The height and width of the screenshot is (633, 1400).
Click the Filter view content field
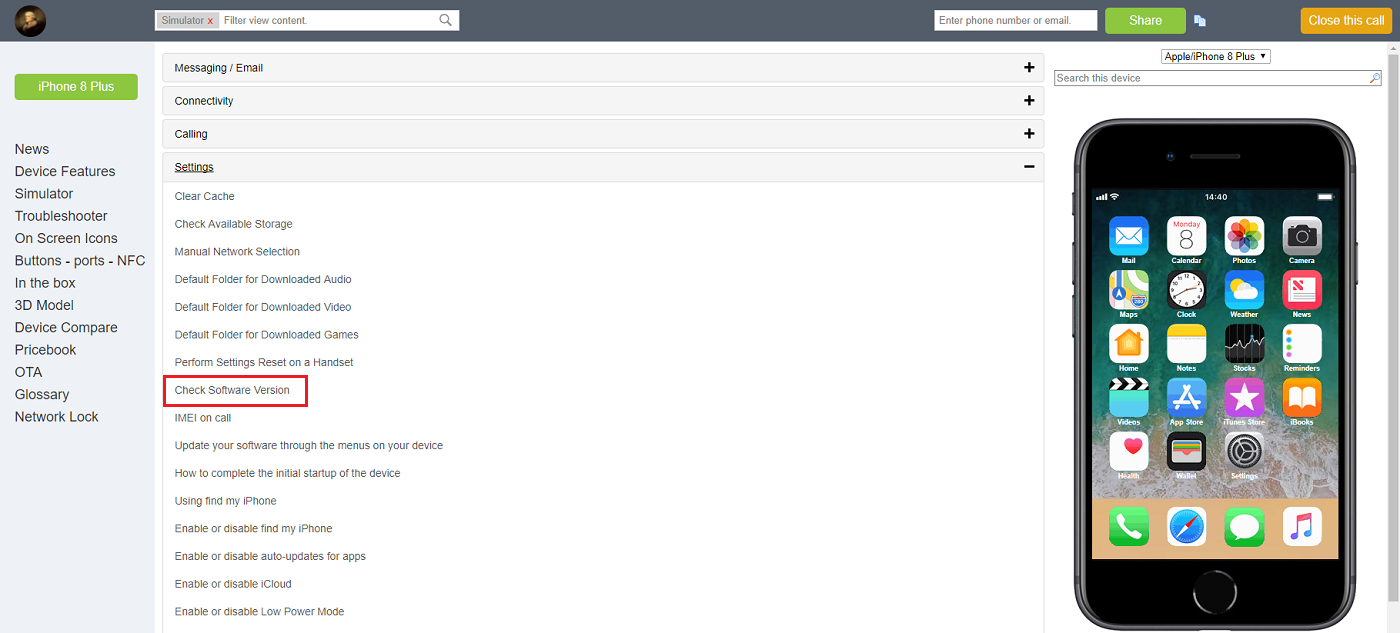click(328, 20)
